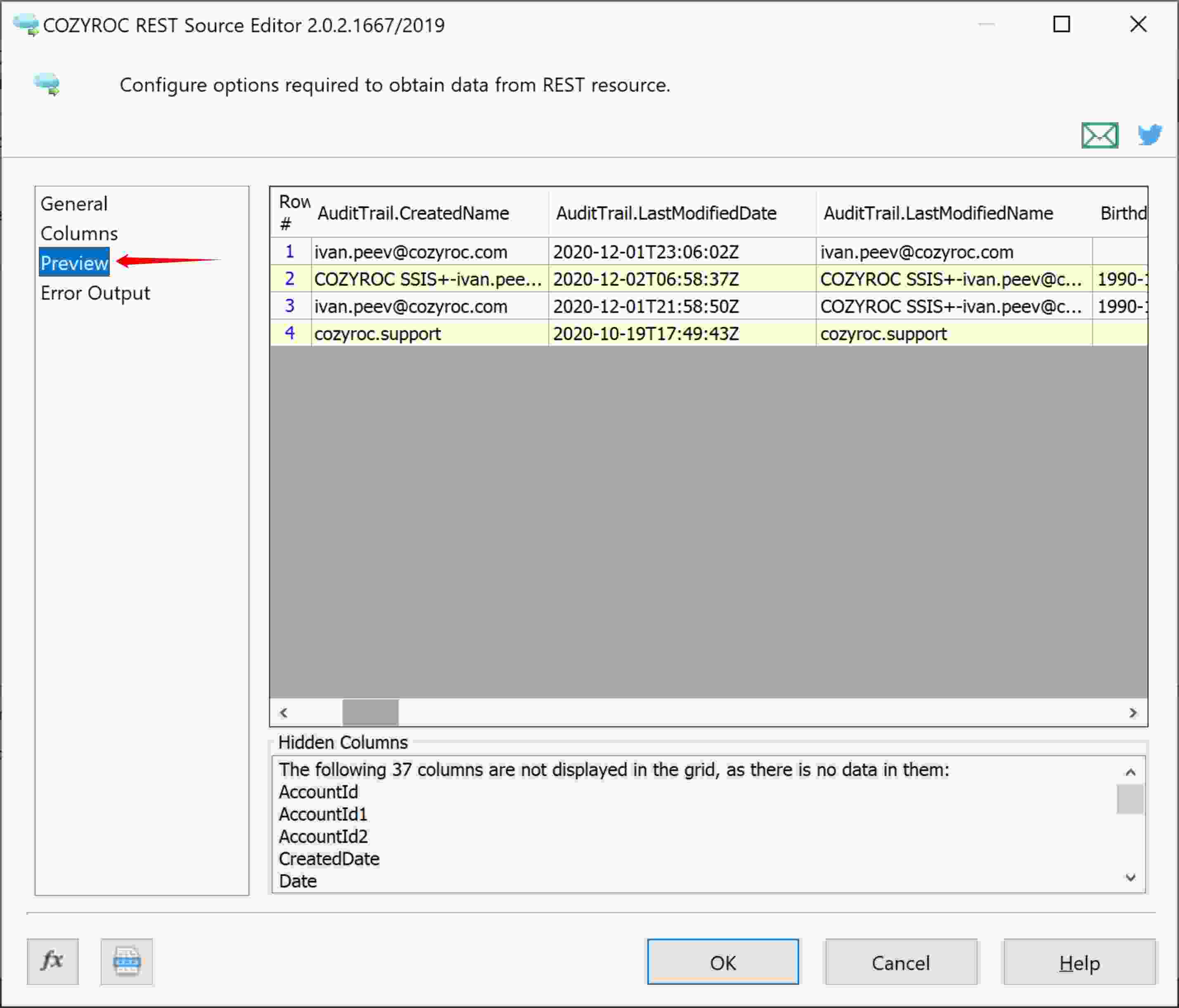The height and width of the screenshot is (1008, 1179).
Task: Click the horizontal scrollbar thumb of the grid
Action: [x=370, y=712]
